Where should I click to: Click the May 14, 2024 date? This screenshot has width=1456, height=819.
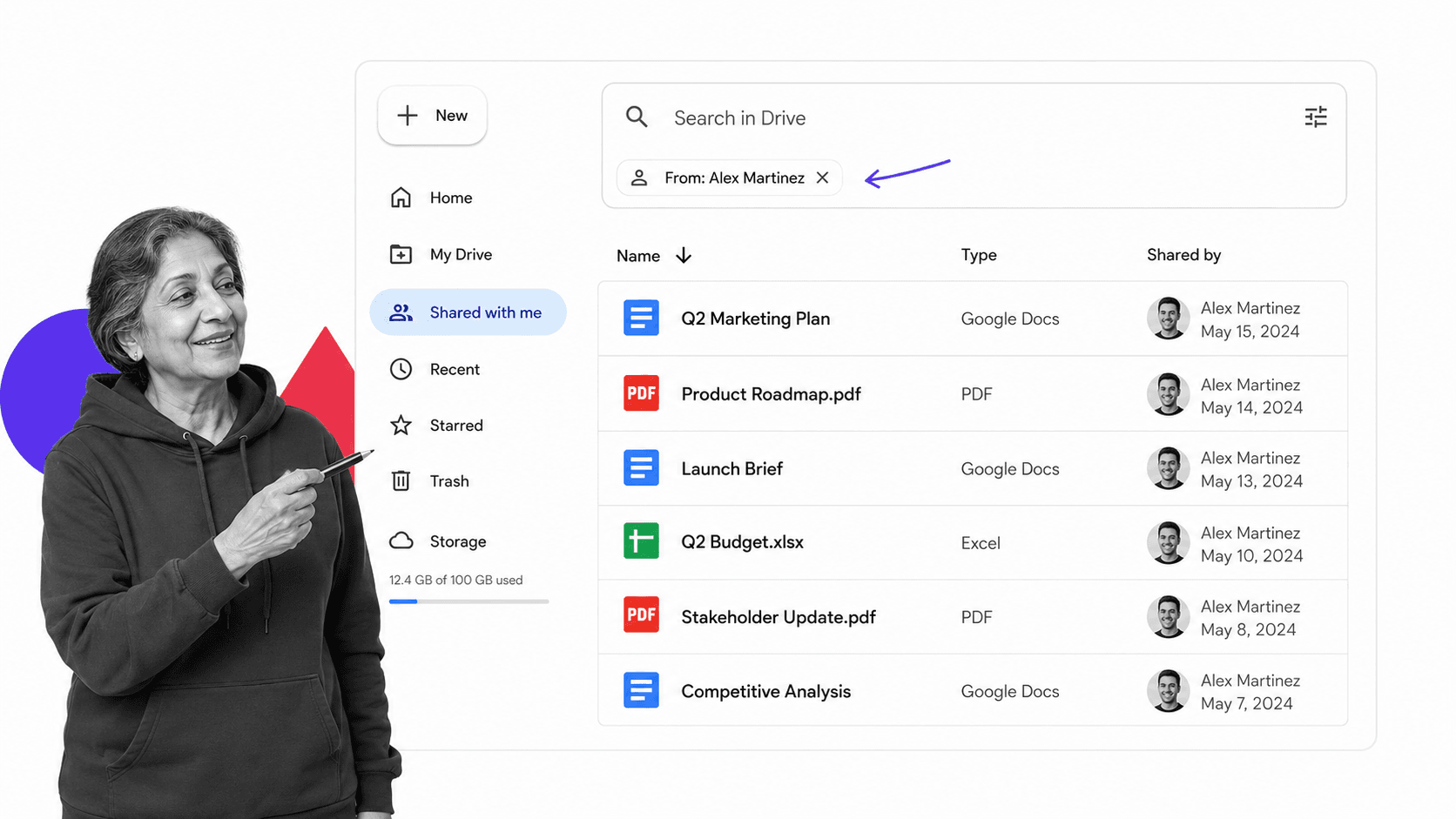point(1251,407)
